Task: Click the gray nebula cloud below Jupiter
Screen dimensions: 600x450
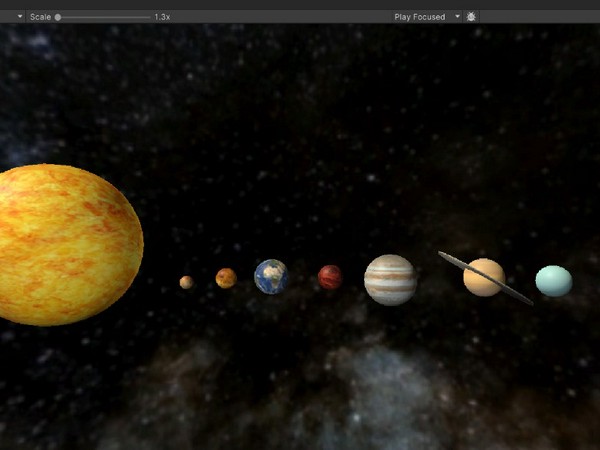Action: 390,380
